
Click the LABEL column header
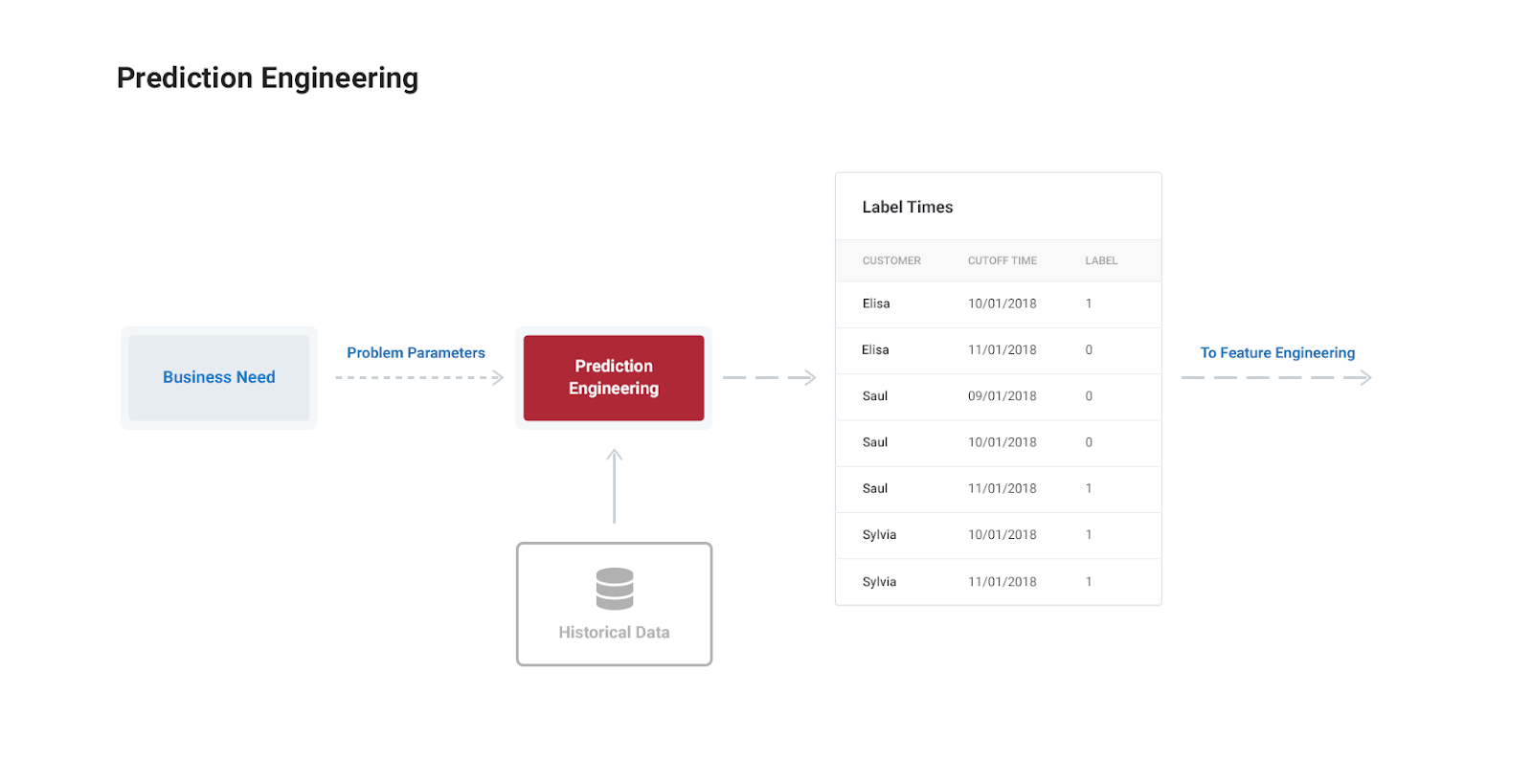pos(1101,260)
